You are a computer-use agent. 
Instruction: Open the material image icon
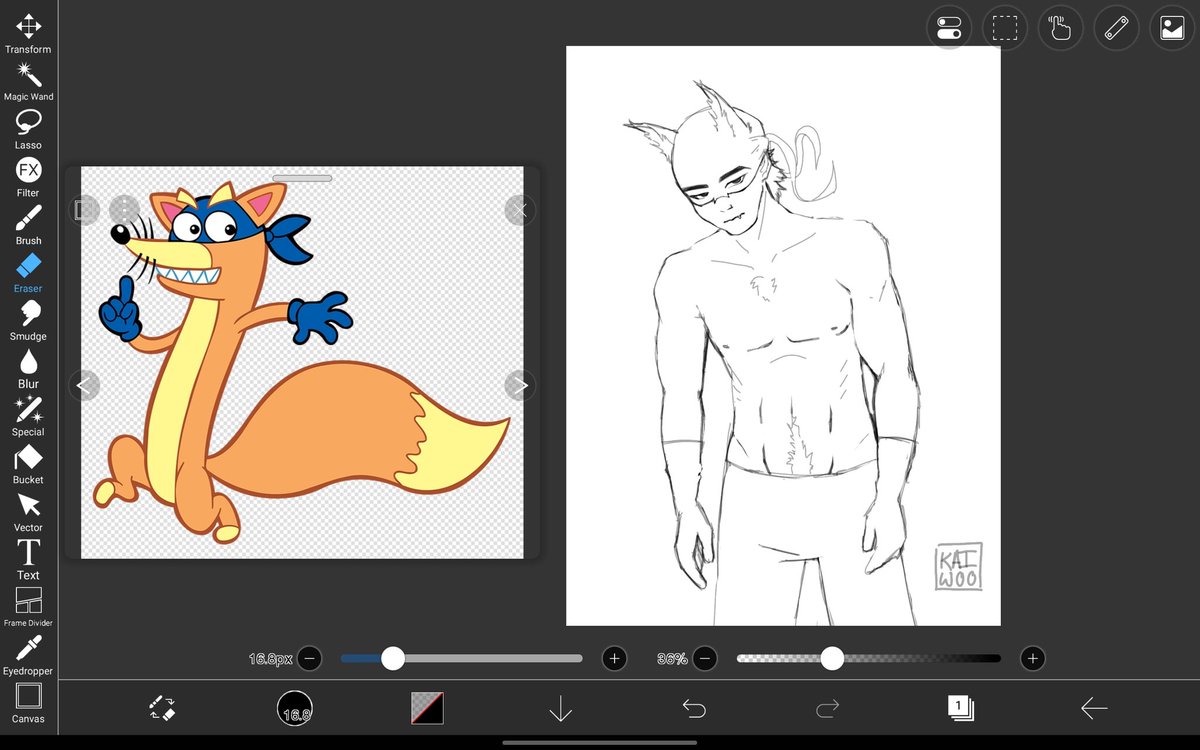(1172, 28)
